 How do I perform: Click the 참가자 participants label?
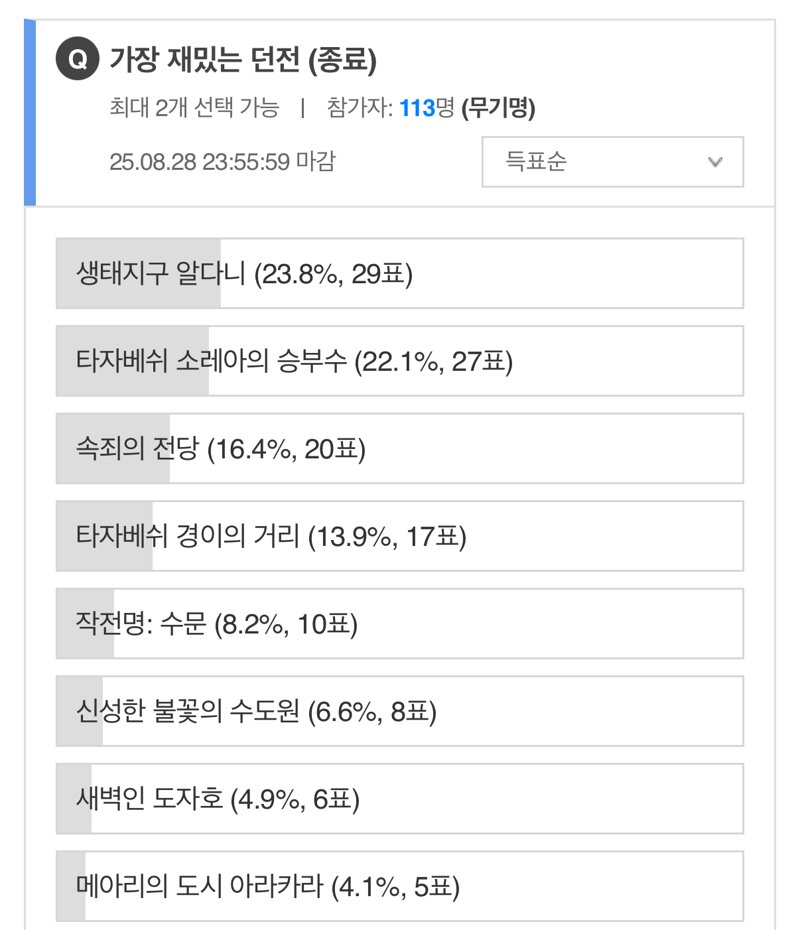359,108
